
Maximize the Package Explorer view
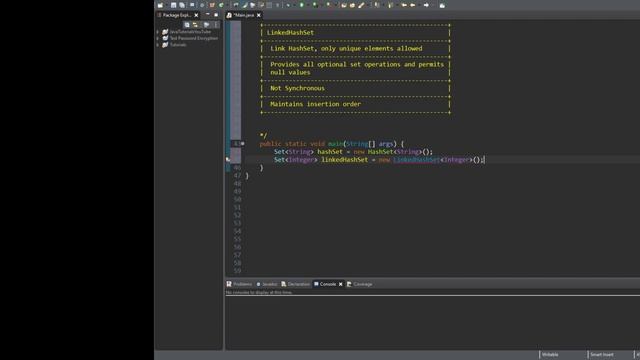click(216, 15)
